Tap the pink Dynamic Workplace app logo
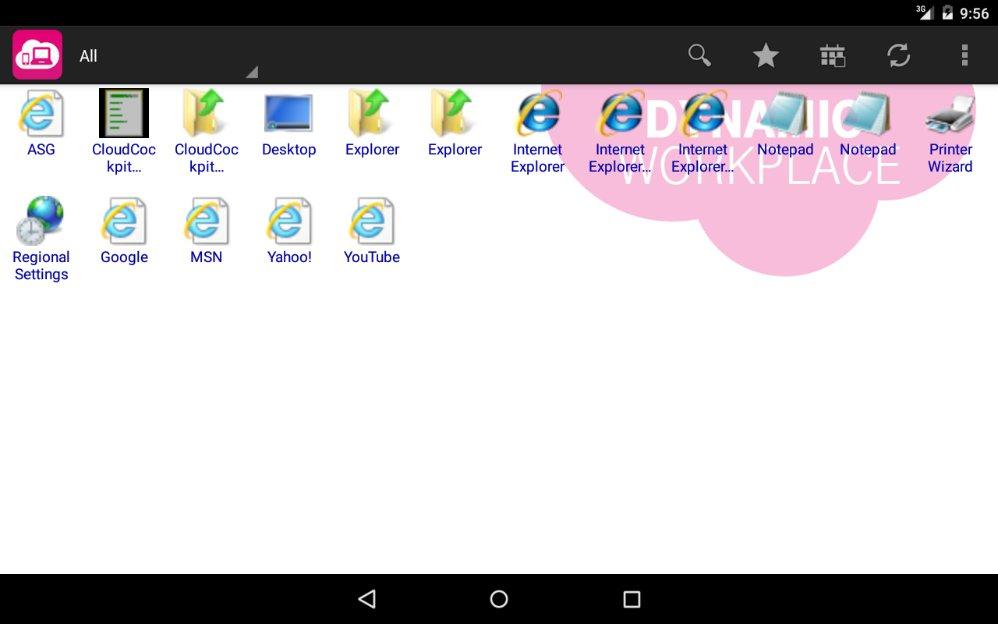Image resolution: width=998 pixels, height=624 pixels. coord(38,55)
